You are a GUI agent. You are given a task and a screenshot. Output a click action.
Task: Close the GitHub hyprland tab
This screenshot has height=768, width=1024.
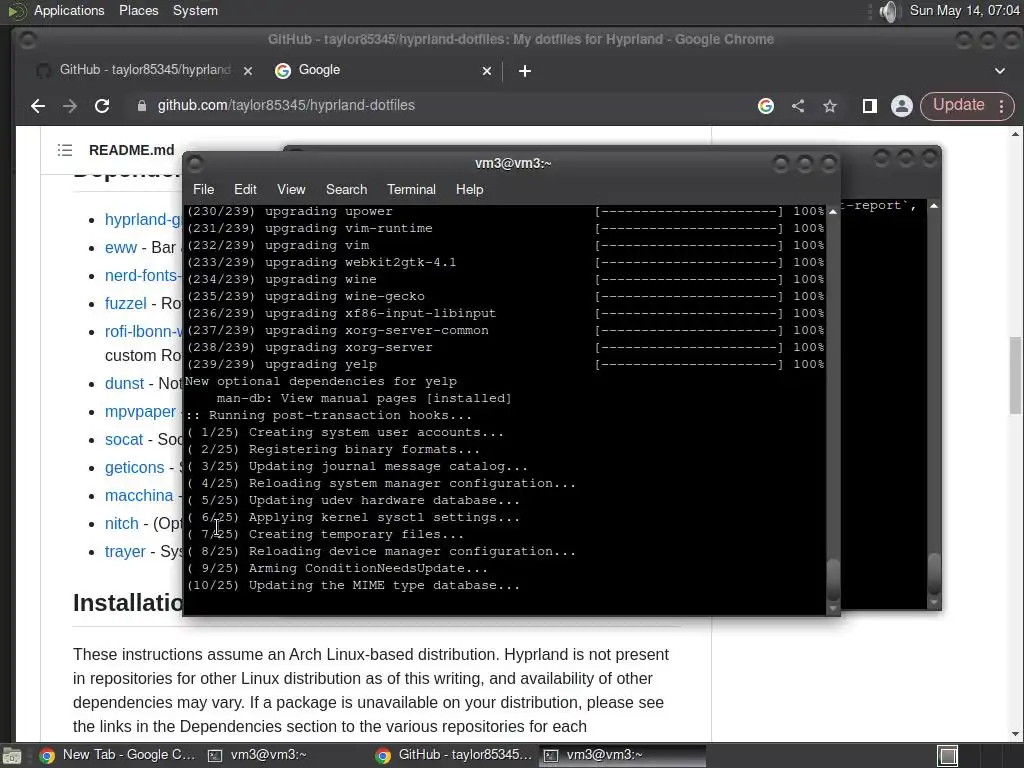click(248, 71)
